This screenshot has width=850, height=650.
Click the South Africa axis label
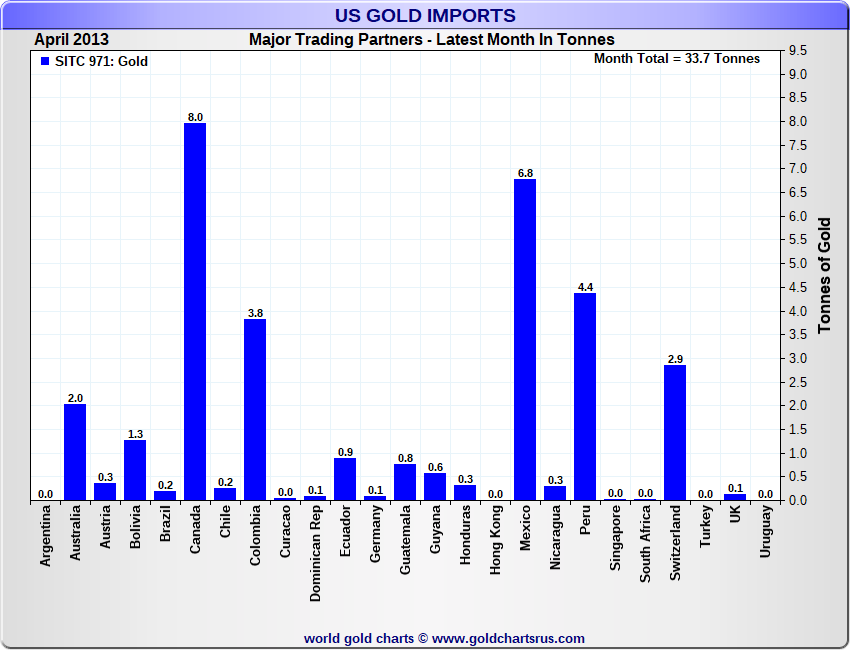(645, 544)
